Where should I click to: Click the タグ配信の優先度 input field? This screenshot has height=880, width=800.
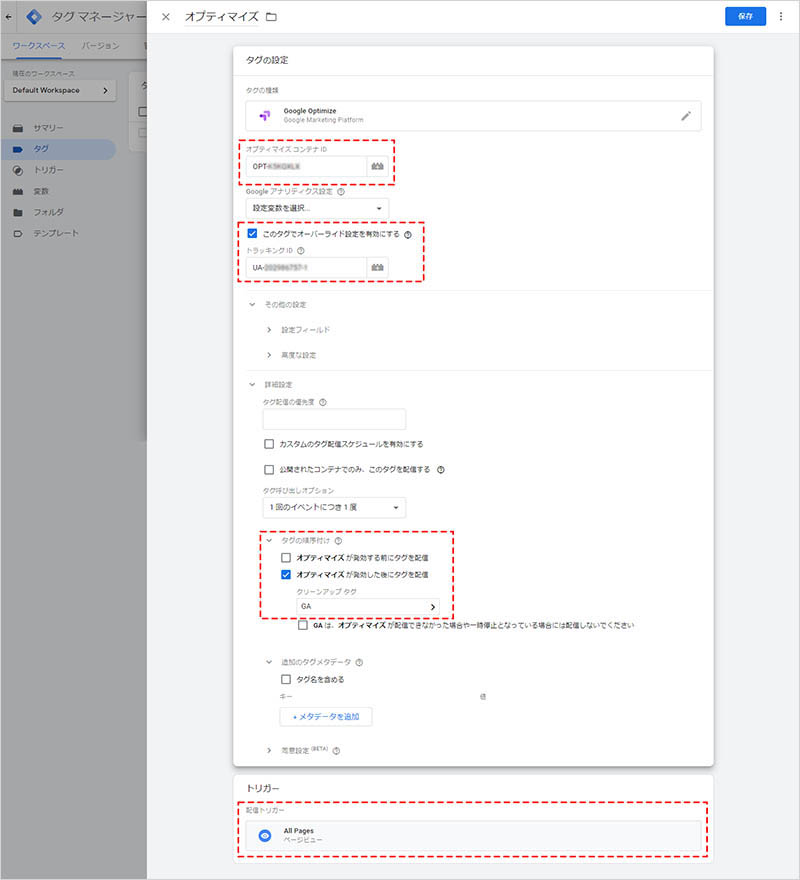334,419
